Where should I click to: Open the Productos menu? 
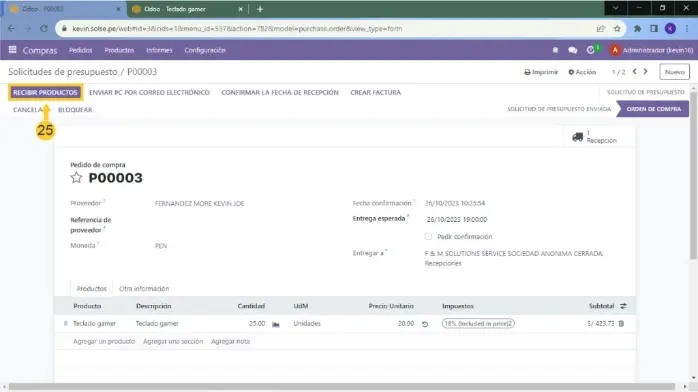click(119, 50)
